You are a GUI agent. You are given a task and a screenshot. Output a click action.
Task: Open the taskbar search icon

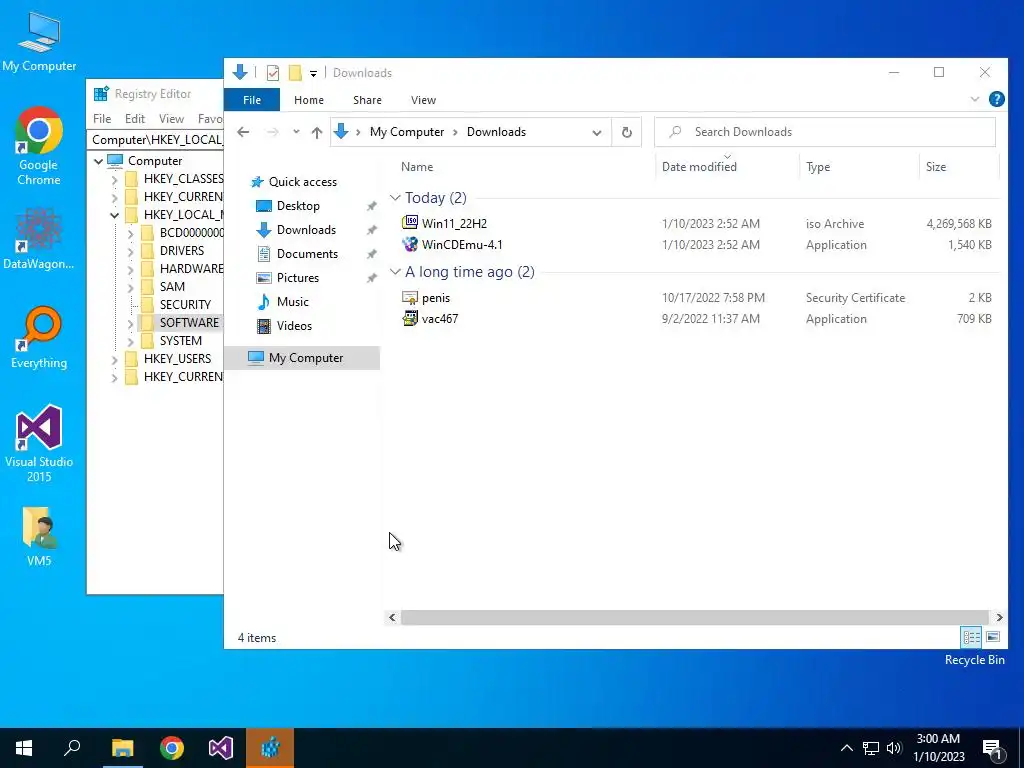tap(72, 748)
